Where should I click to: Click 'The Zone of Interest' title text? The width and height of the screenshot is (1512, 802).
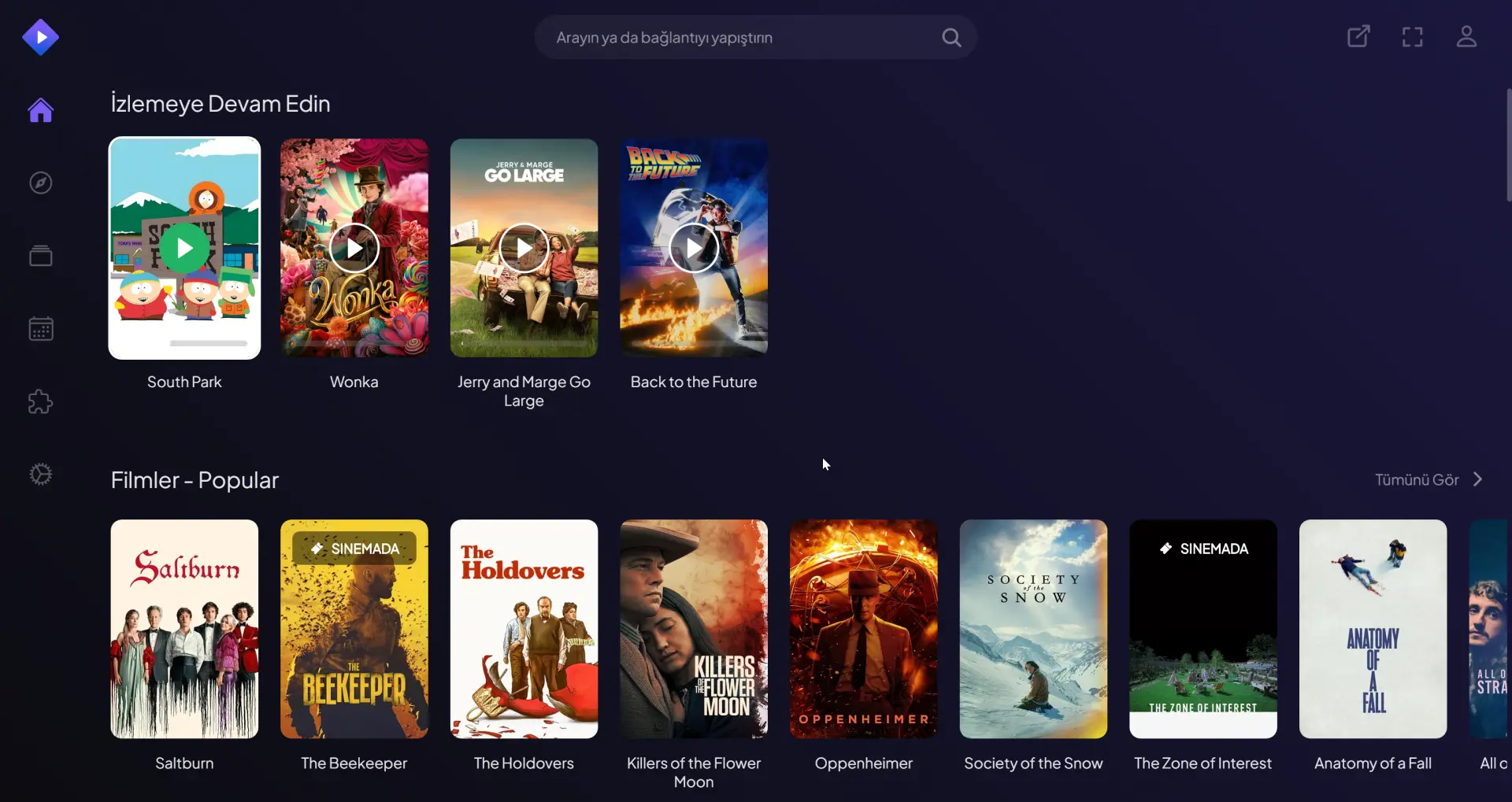click(x=1203, y=763)
